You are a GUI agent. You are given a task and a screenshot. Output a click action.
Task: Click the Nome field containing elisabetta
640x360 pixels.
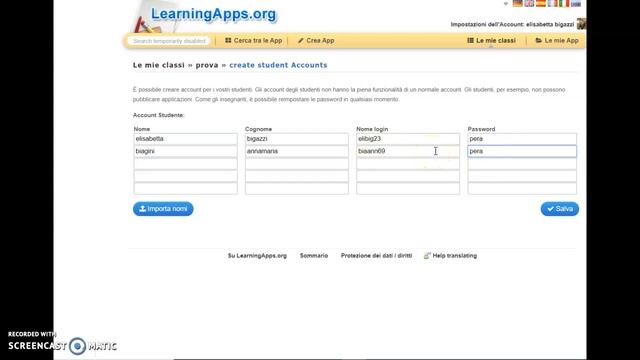[185, 139]
